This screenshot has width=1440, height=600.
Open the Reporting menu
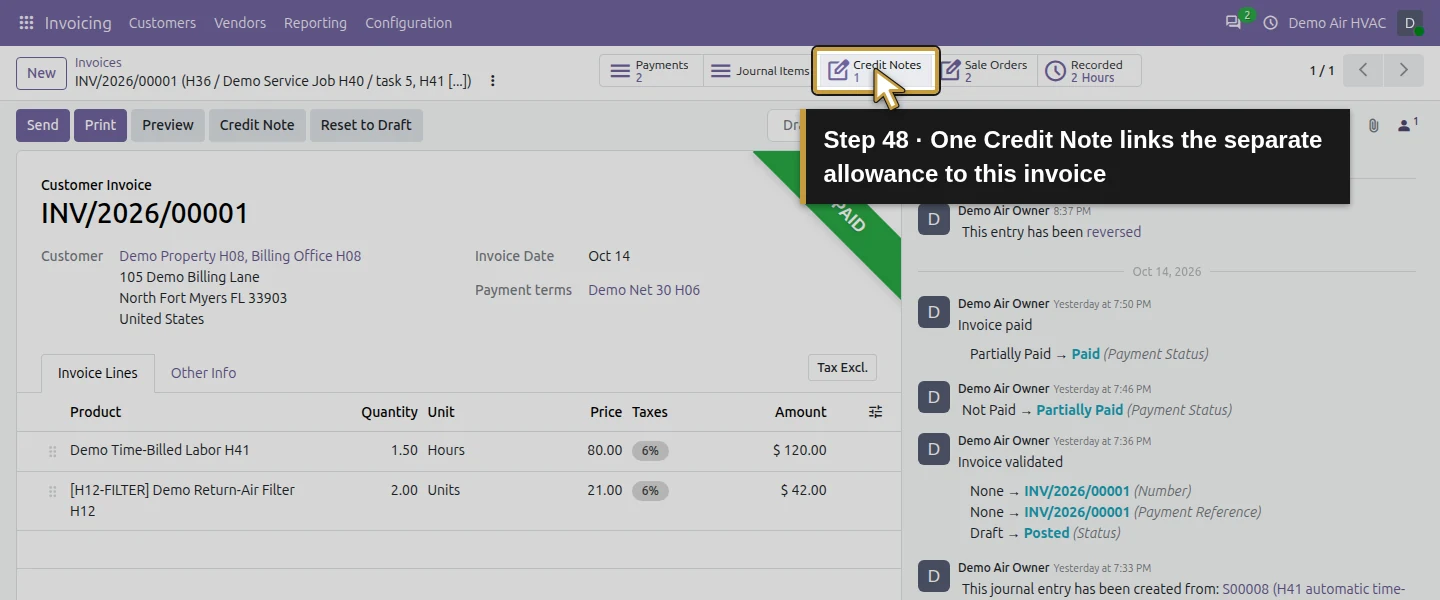tap(315, 22)
